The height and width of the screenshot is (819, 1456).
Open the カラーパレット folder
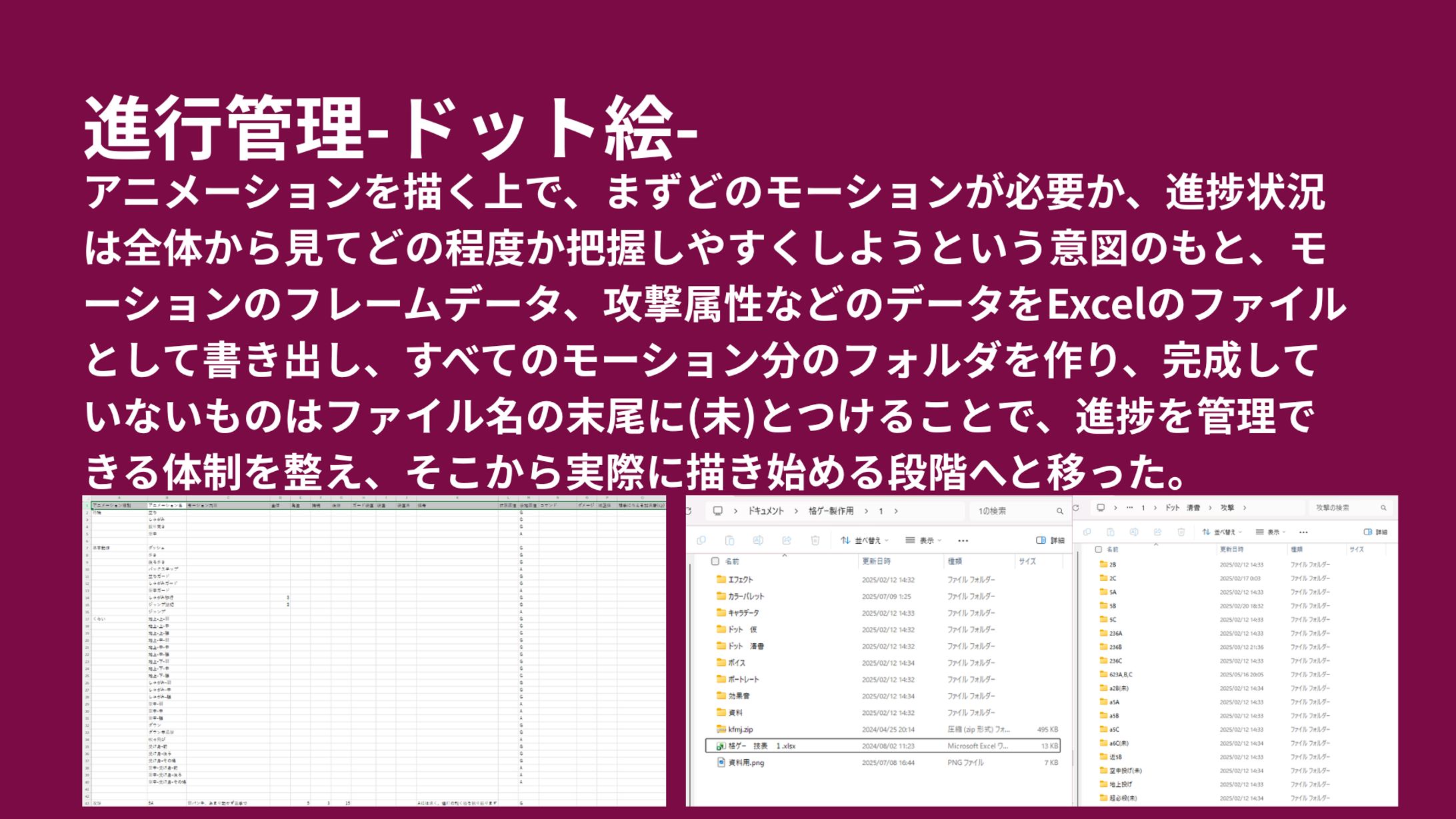pyautogui.click(x=745, y=596)
